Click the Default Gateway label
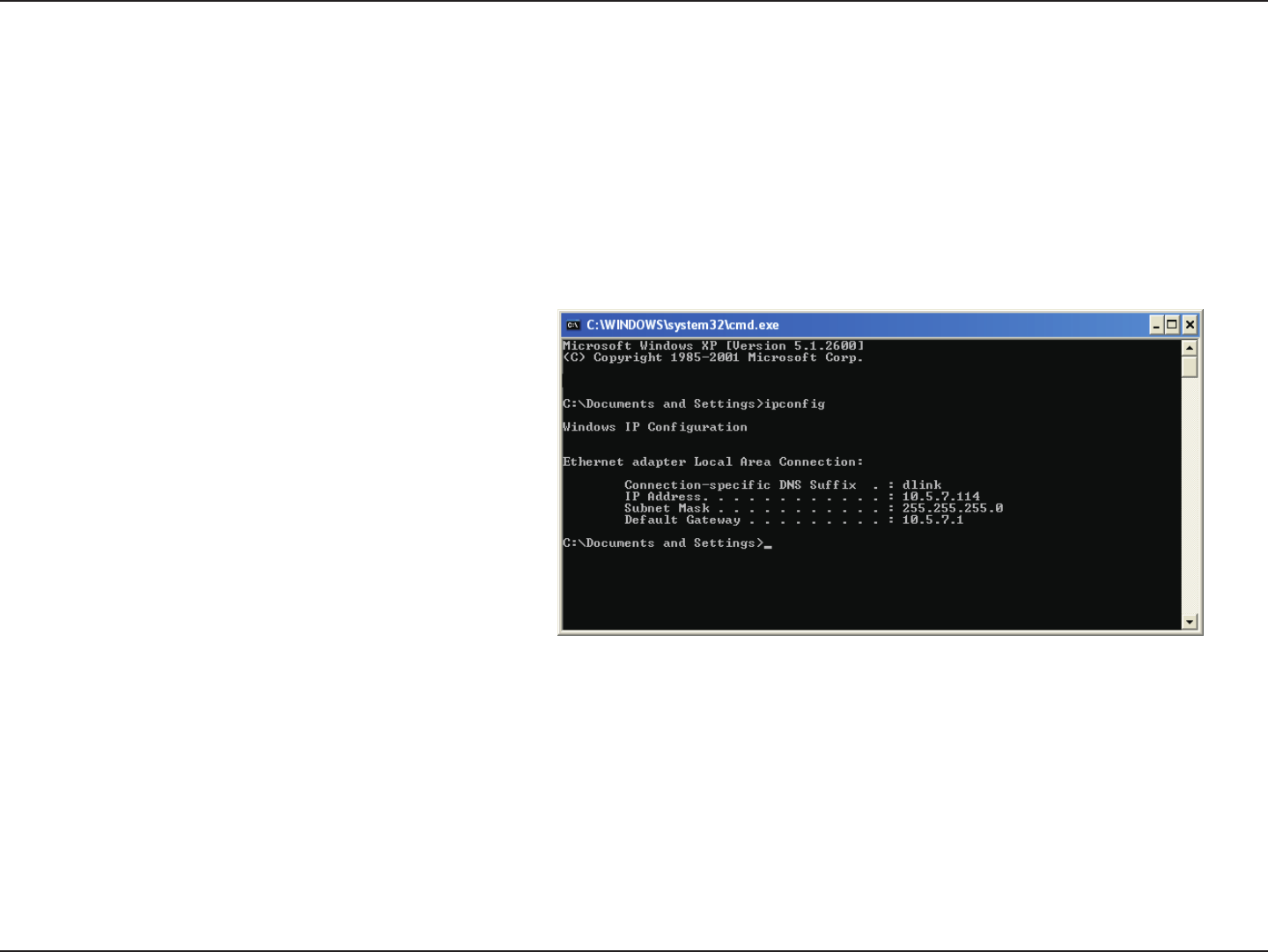The image size is (1268, 952). tap(682, 520)
